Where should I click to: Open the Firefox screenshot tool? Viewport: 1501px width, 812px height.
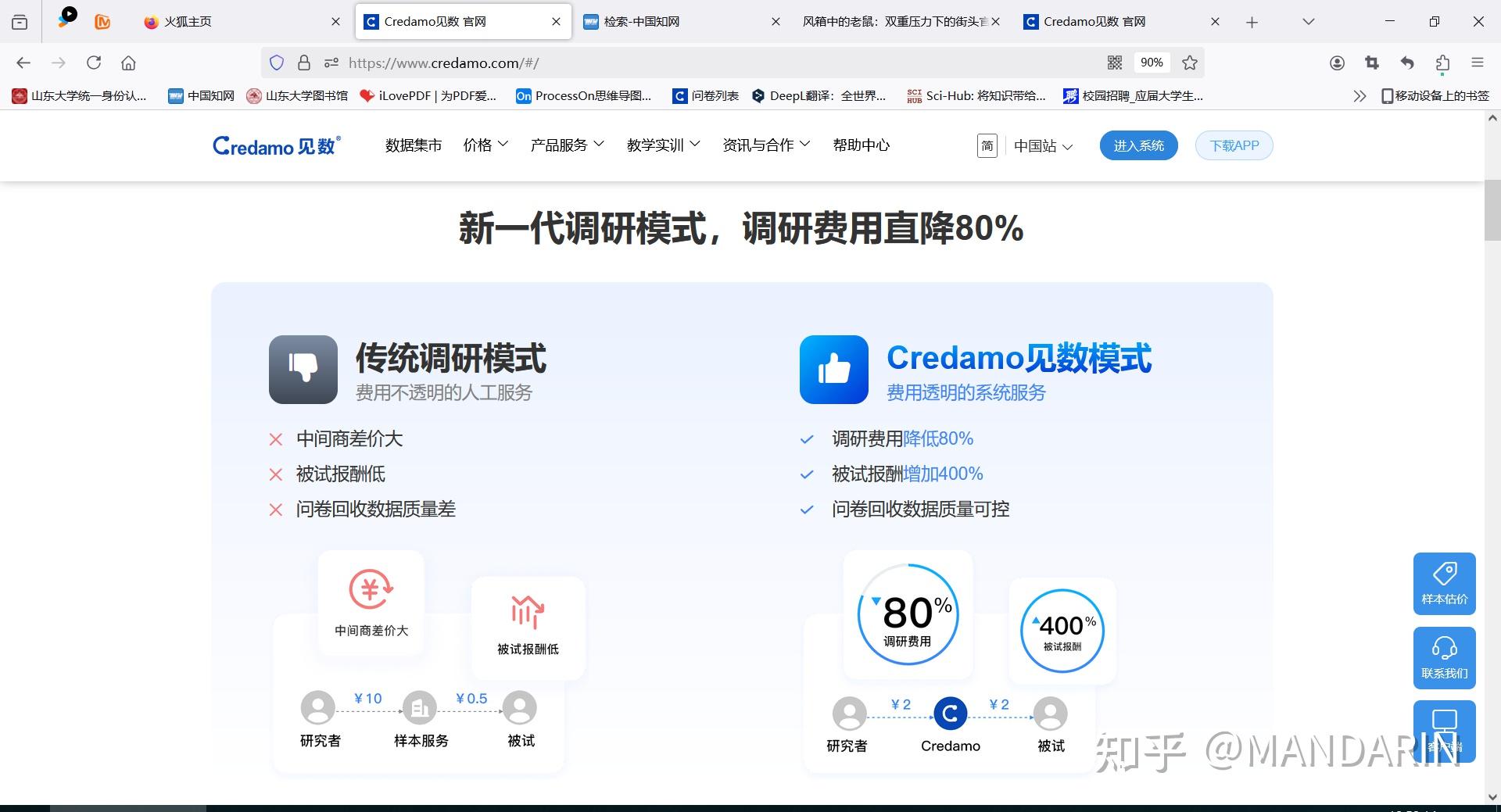coord(1371,63)
